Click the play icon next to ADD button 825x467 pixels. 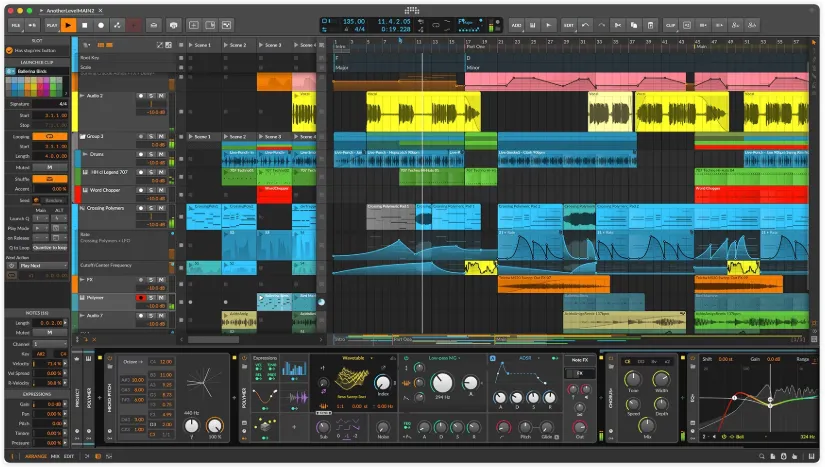549,25
